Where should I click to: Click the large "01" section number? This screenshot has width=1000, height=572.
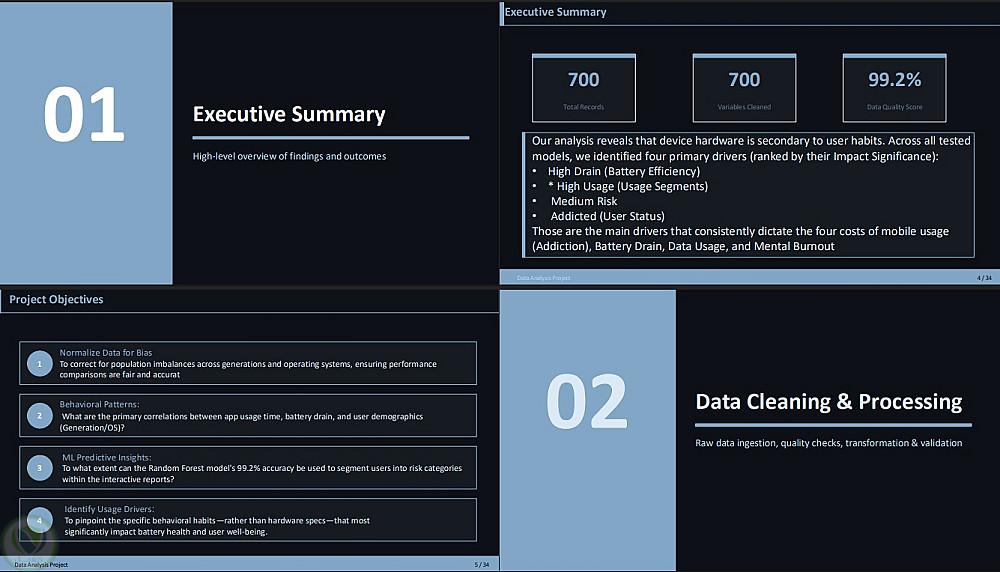point(84,115)
